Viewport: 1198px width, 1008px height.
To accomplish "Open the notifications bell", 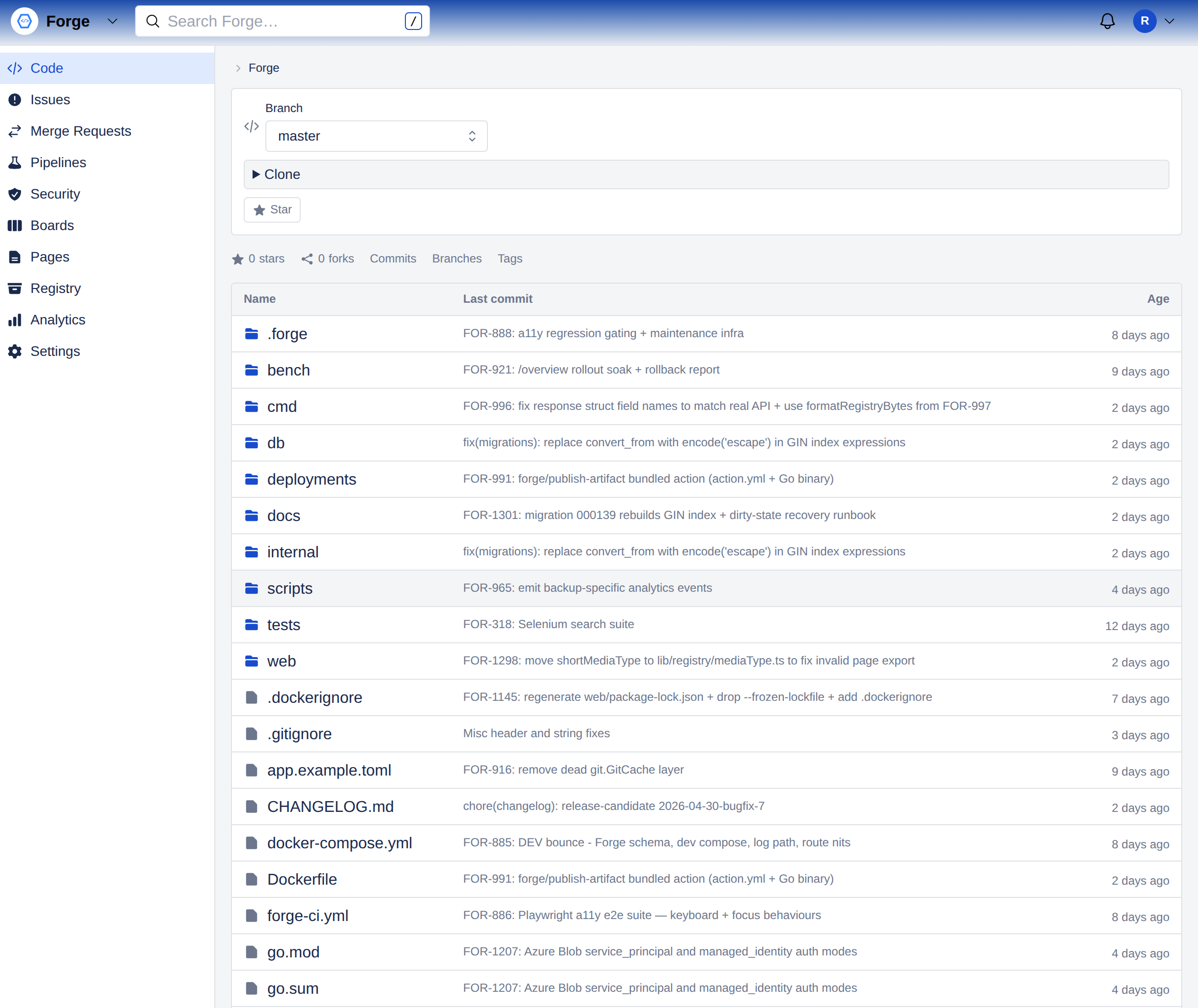I will [x=1107, y=21].
